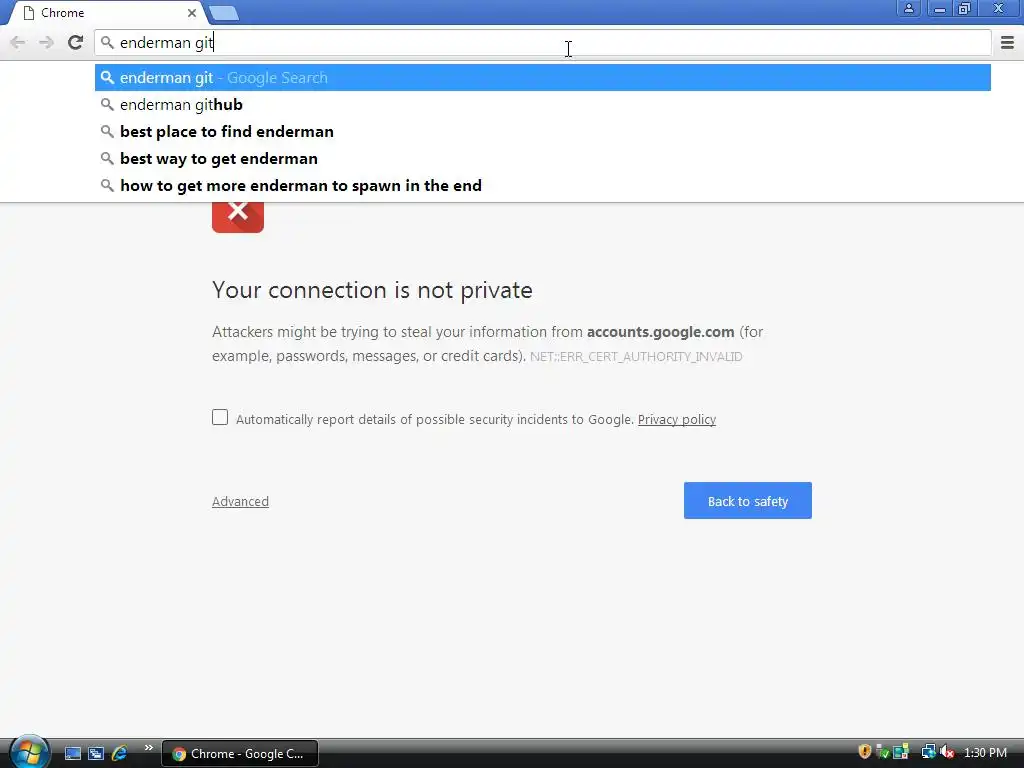This screenshot has width=1024, height=768.
Task: Open the Windows Start orb
Action: click(x=29, y=752)
